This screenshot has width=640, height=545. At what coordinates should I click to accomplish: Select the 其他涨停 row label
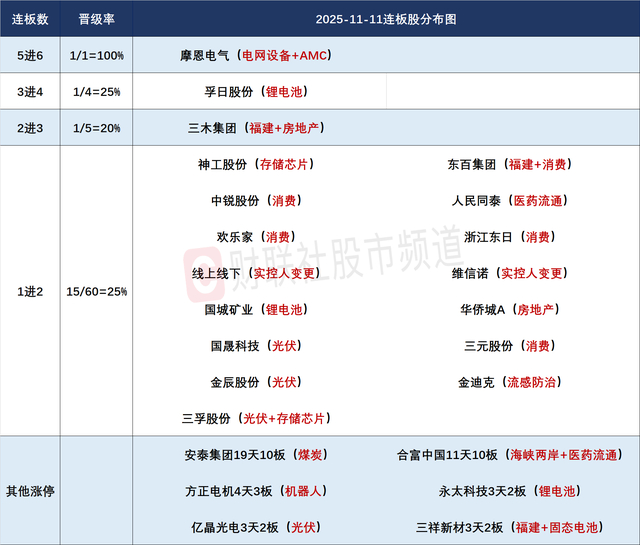tap(30, 491)
